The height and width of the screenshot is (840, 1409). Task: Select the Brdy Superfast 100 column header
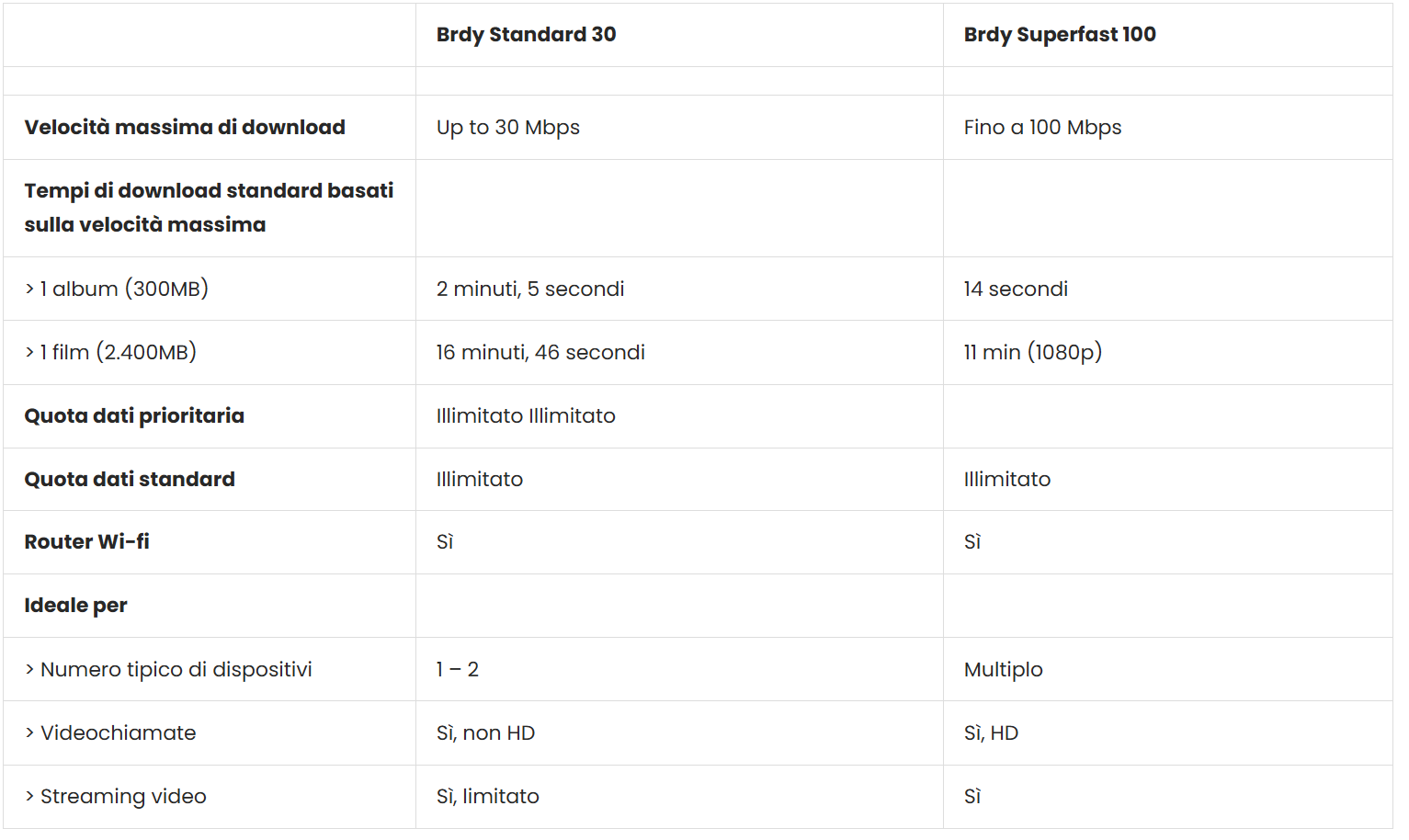point(1059,35)
